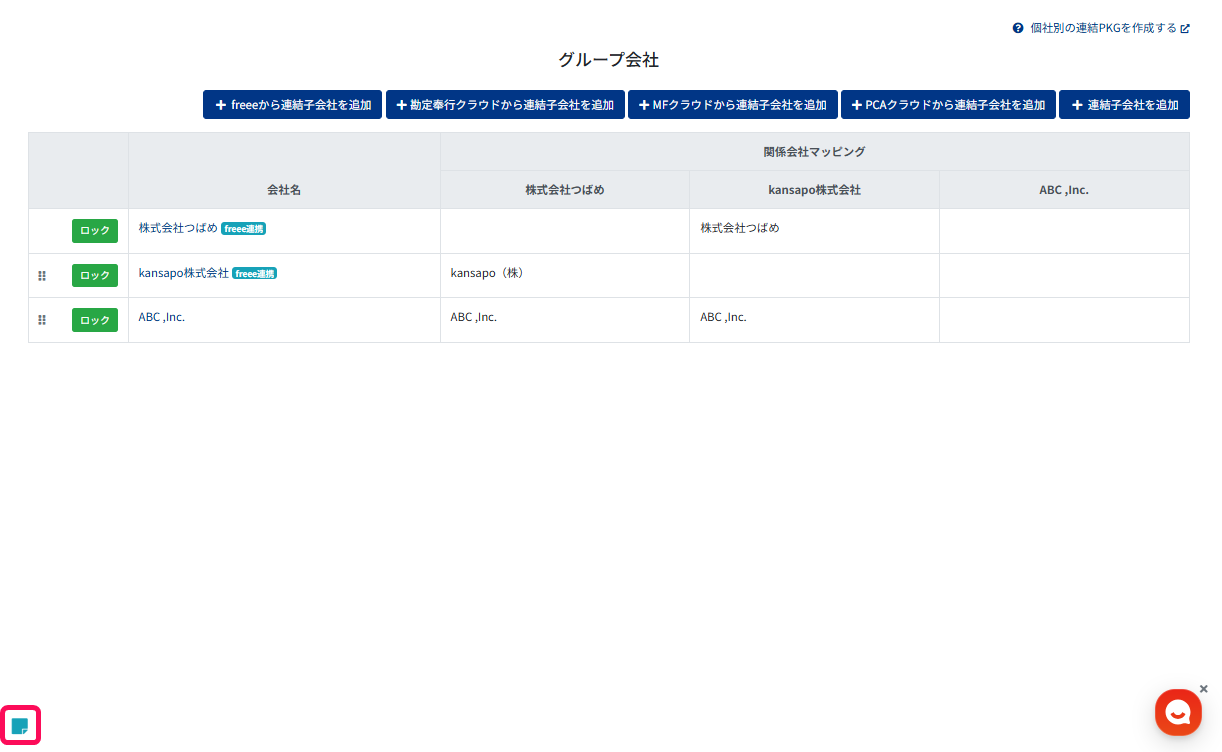
Task: Dismiss the chat widget with the x
Action: (x=1203, y=688)
